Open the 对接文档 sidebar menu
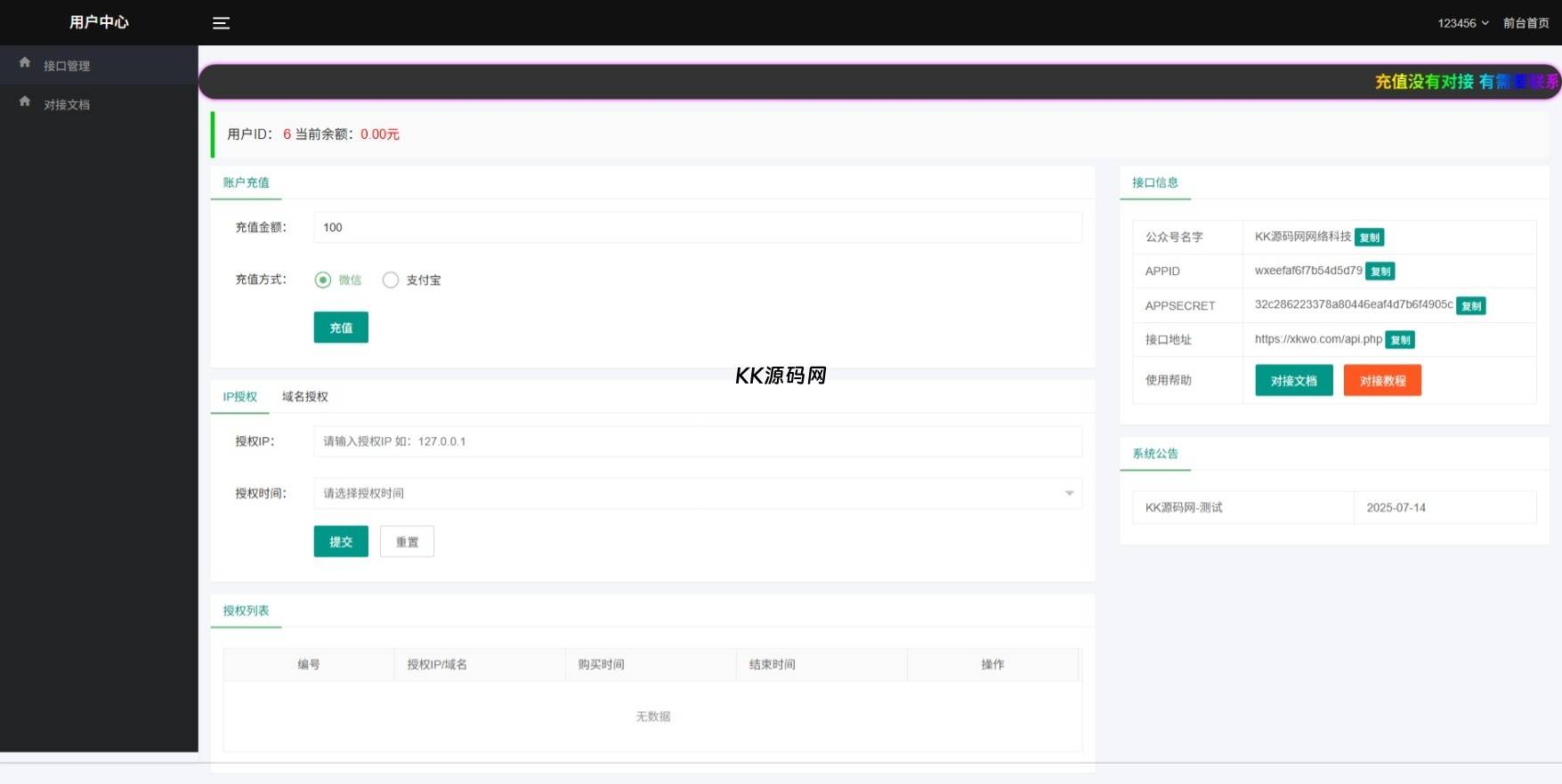Screen dimensions: 1562x784 coord(99,104)
